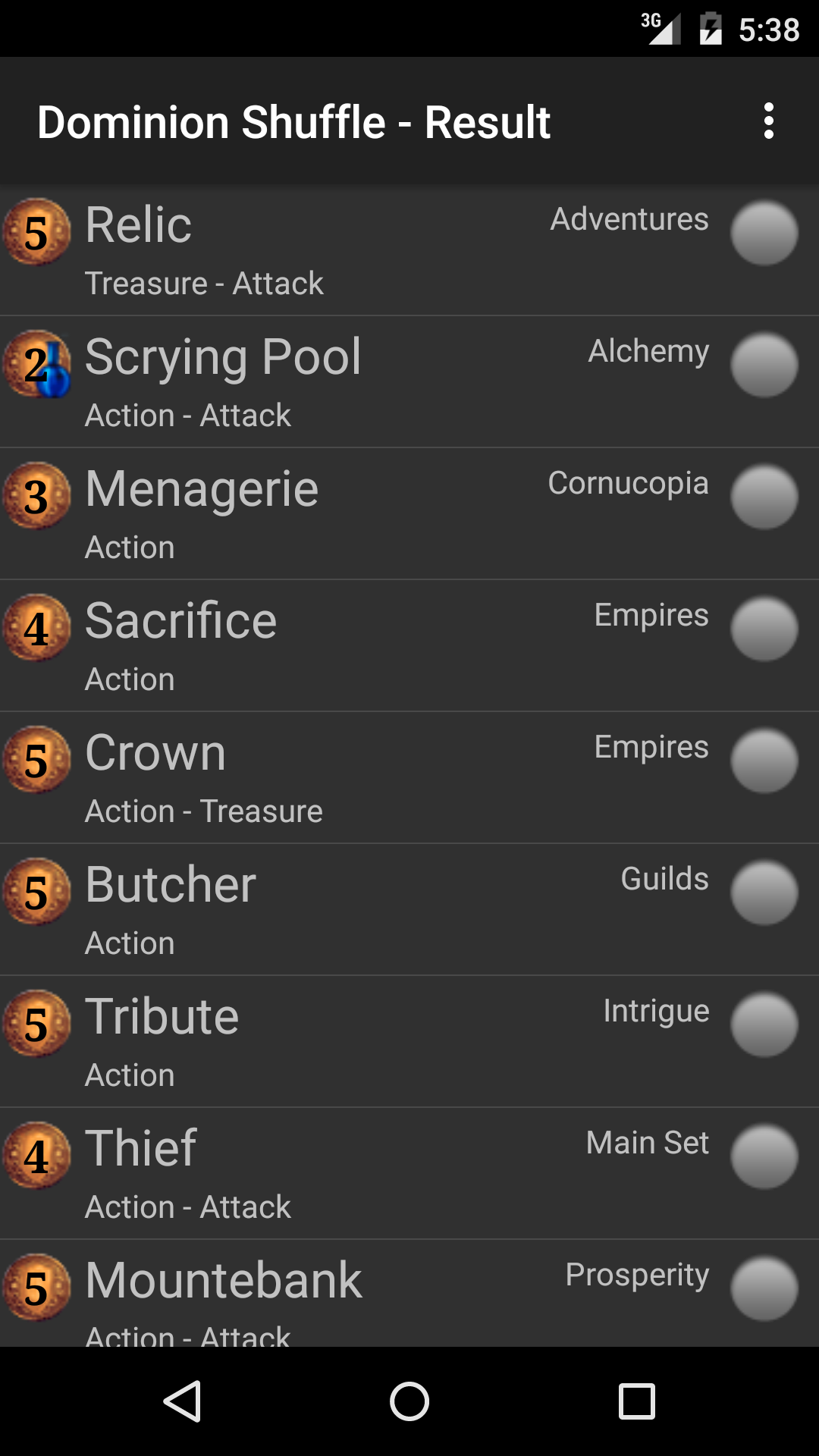Screen dimensions: 819x1456
Task: Select the Sacrifice card name
Action: click(181, 620)
